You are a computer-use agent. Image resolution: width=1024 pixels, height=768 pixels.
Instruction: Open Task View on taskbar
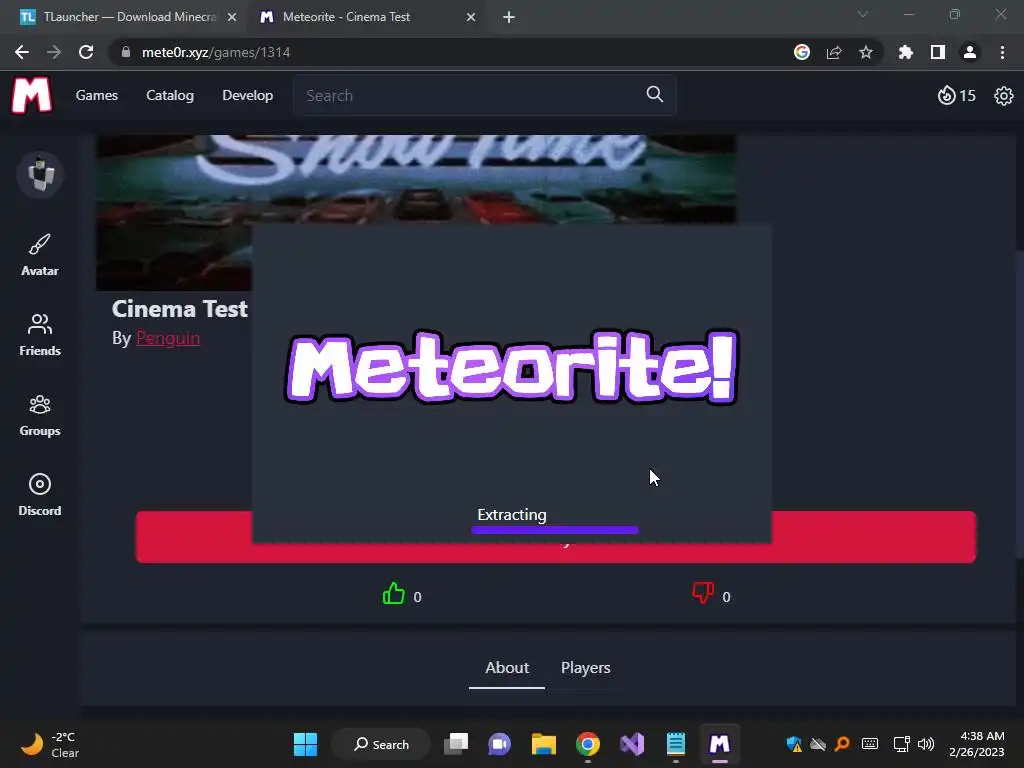pyautogui.click(x=456, y=744)
